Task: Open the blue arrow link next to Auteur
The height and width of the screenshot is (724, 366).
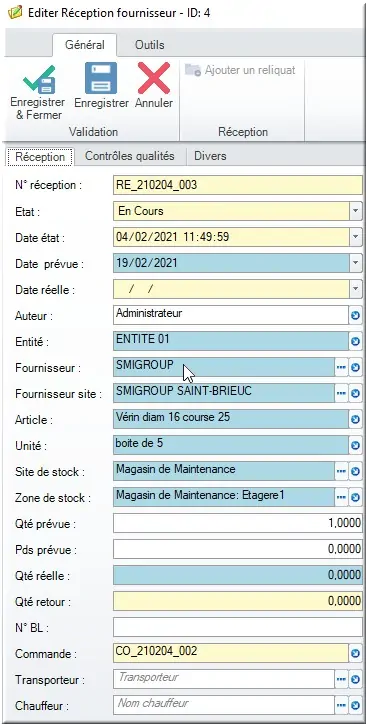Action: tap(355, 316)
